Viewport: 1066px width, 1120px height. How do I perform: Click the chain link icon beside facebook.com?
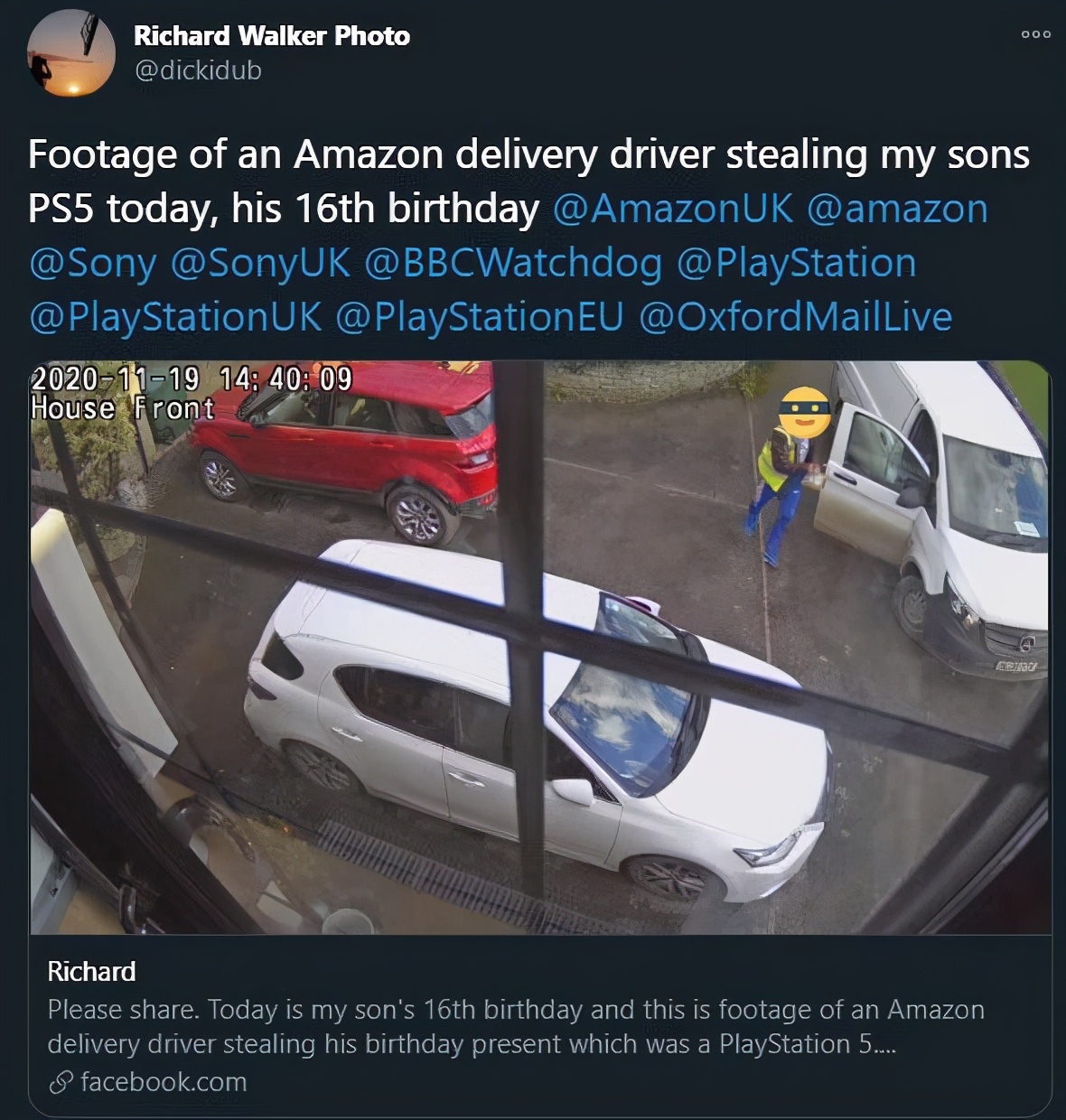61,1082
